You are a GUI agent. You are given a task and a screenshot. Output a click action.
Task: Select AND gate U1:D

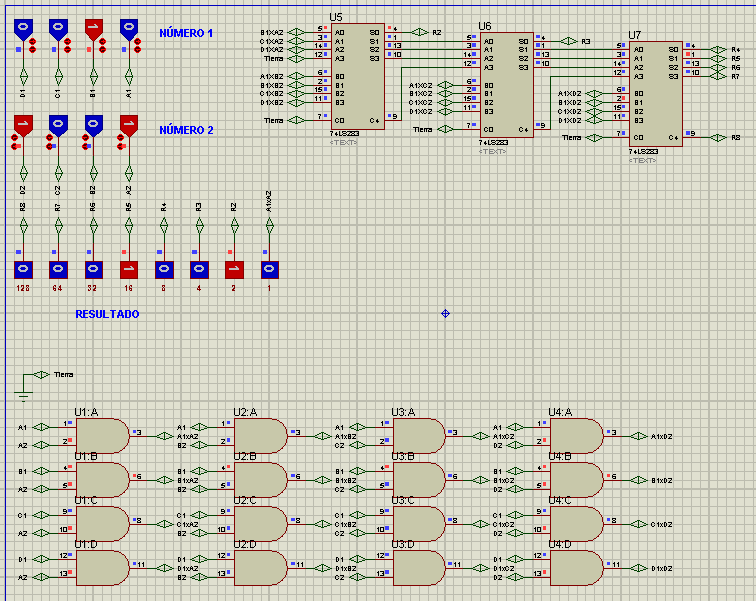[x=102, y=568]
